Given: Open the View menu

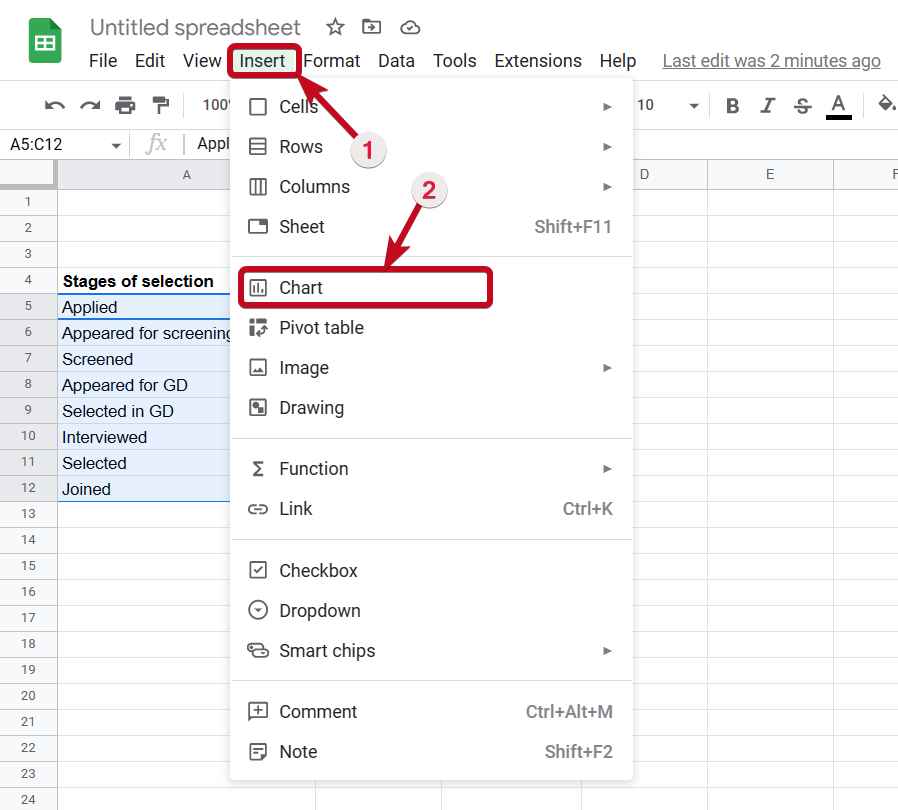Looking at the screenshot, I should coord(202,61).
